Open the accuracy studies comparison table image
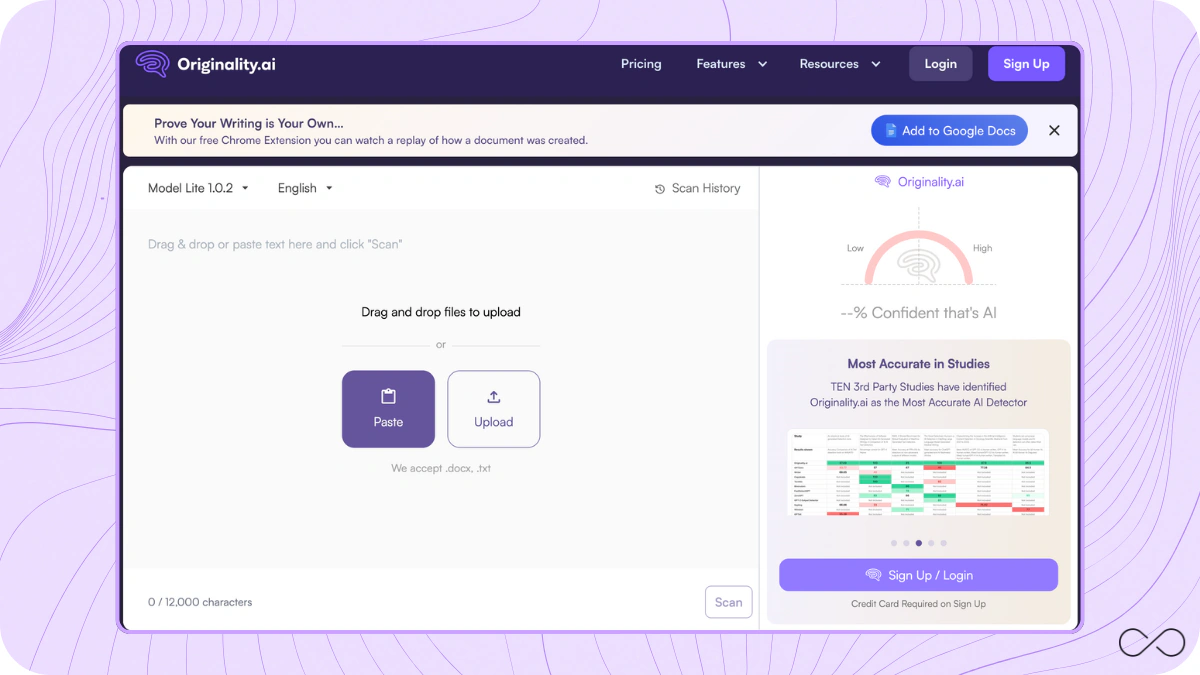 tap(918, 472)
